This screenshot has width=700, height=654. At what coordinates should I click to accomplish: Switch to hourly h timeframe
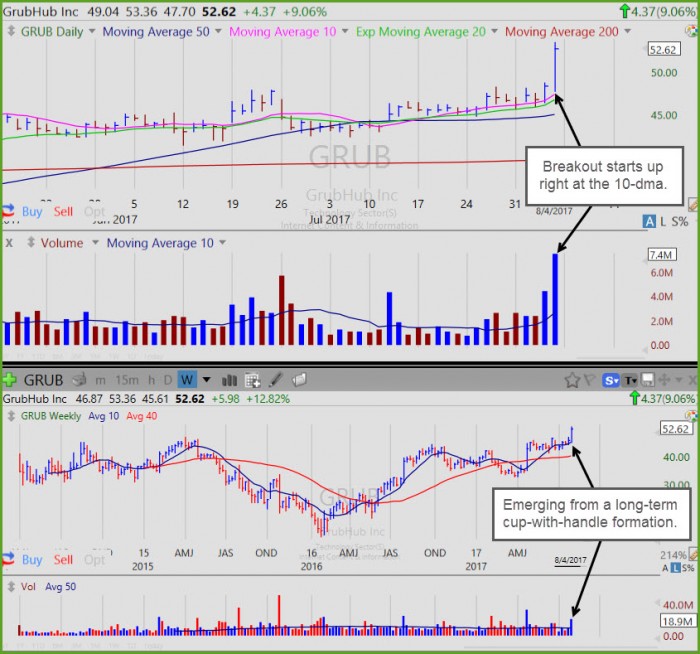click(x=151, y=380)
